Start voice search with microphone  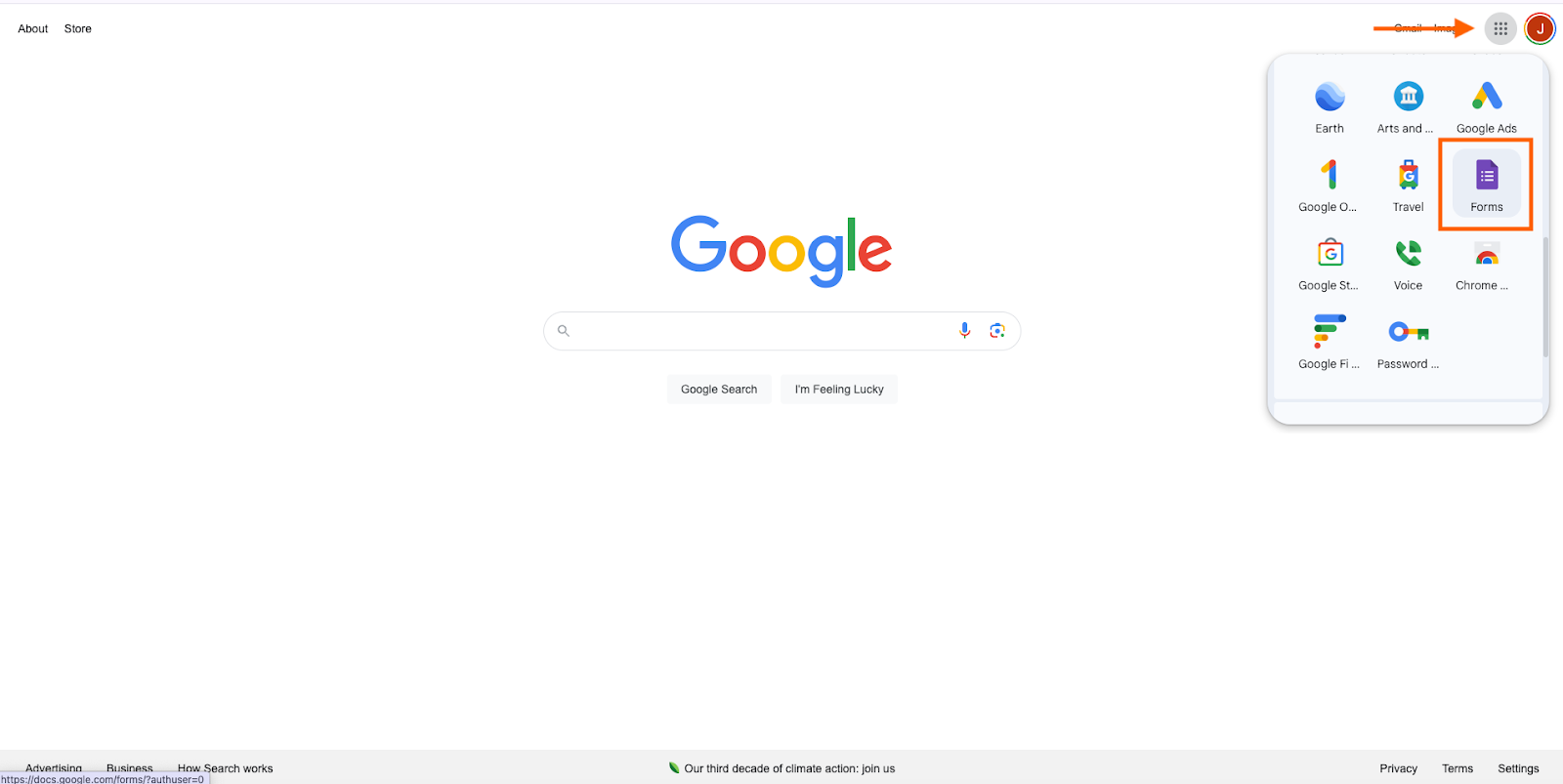pyautogui.click(x=964, y=330)
